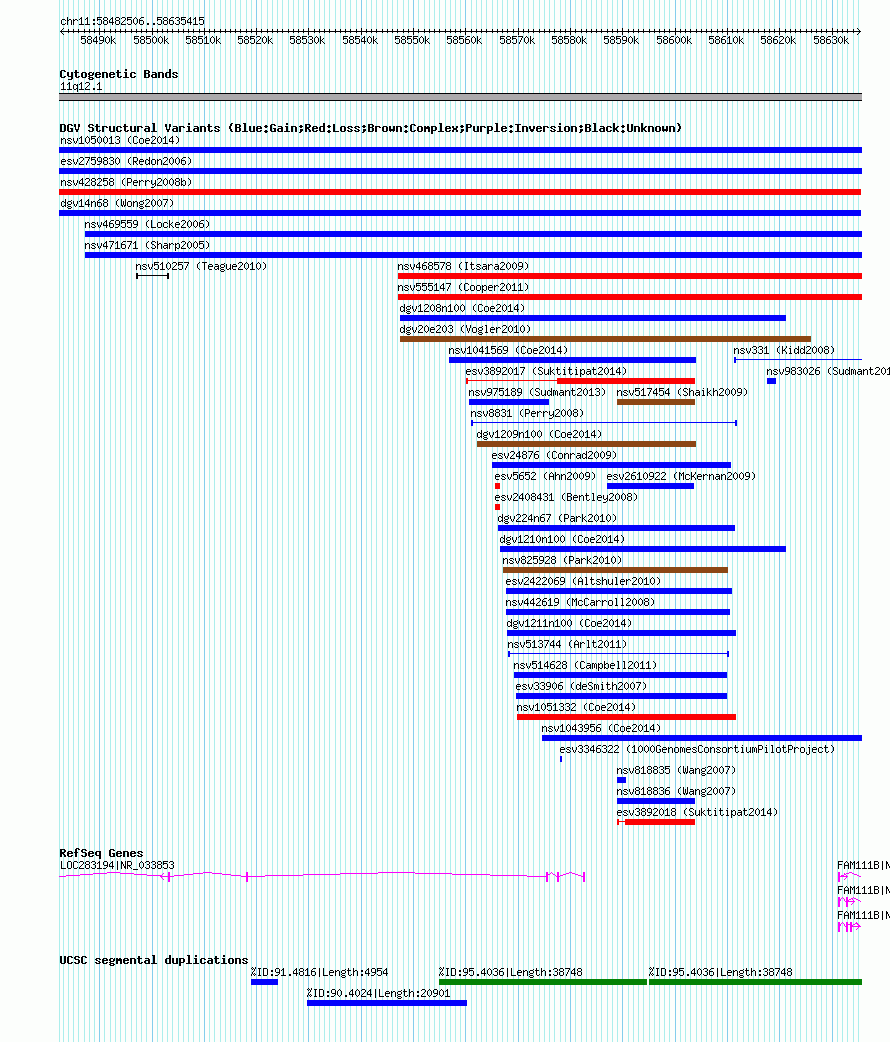The width and height of the screenshot is (890, 1042).
Task: Select the nsv818835 (Wang2007) blue marker
Action: pos(621,780)
